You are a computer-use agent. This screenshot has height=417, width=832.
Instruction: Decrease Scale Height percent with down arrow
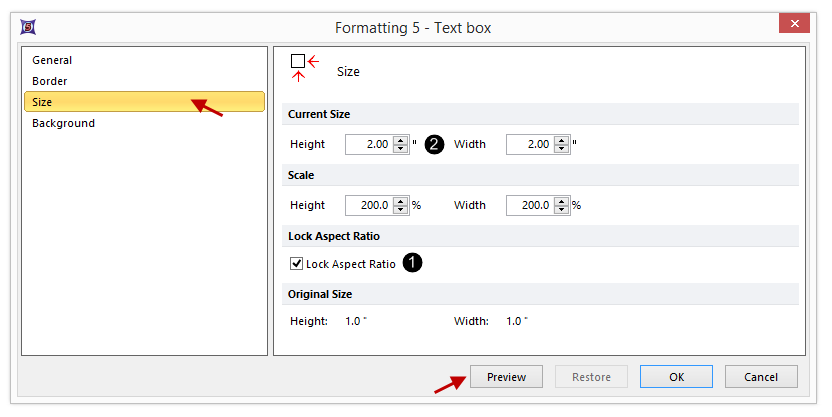tap(401, 210)
